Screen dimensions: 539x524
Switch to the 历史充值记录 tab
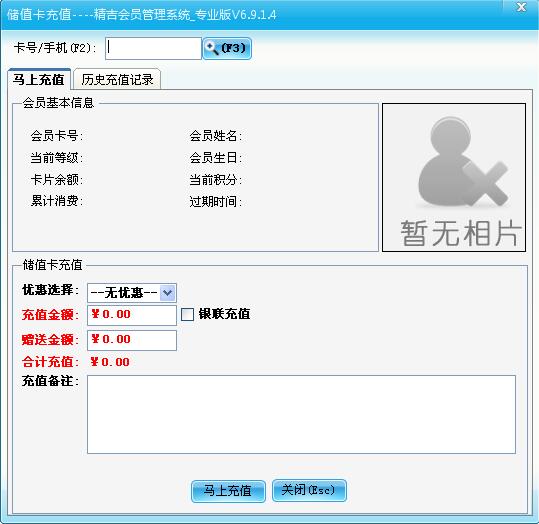click(x=117, y=79)
